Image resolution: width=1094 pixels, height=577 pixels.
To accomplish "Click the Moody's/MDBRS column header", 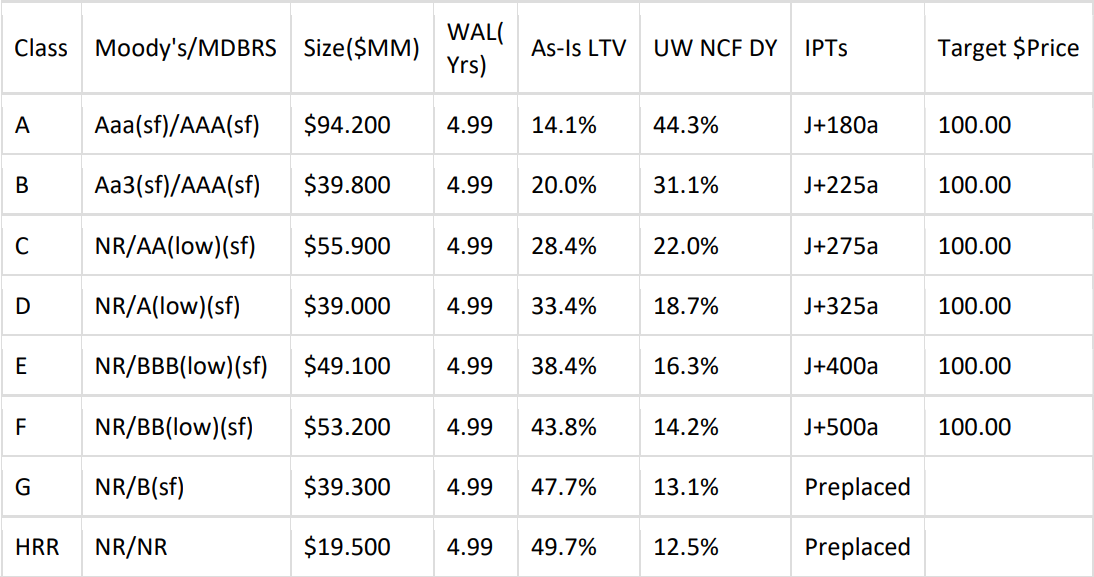I will [x=185, y=48].
